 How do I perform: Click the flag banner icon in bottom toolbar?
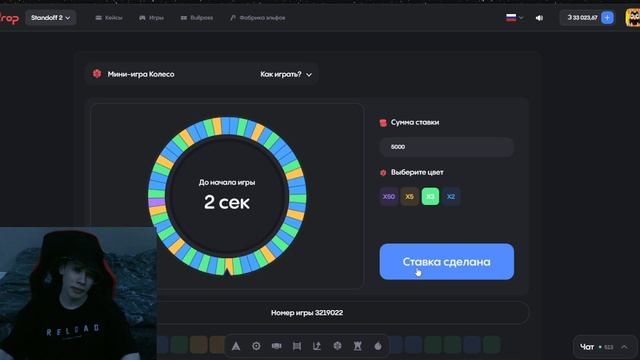(297, 346)
